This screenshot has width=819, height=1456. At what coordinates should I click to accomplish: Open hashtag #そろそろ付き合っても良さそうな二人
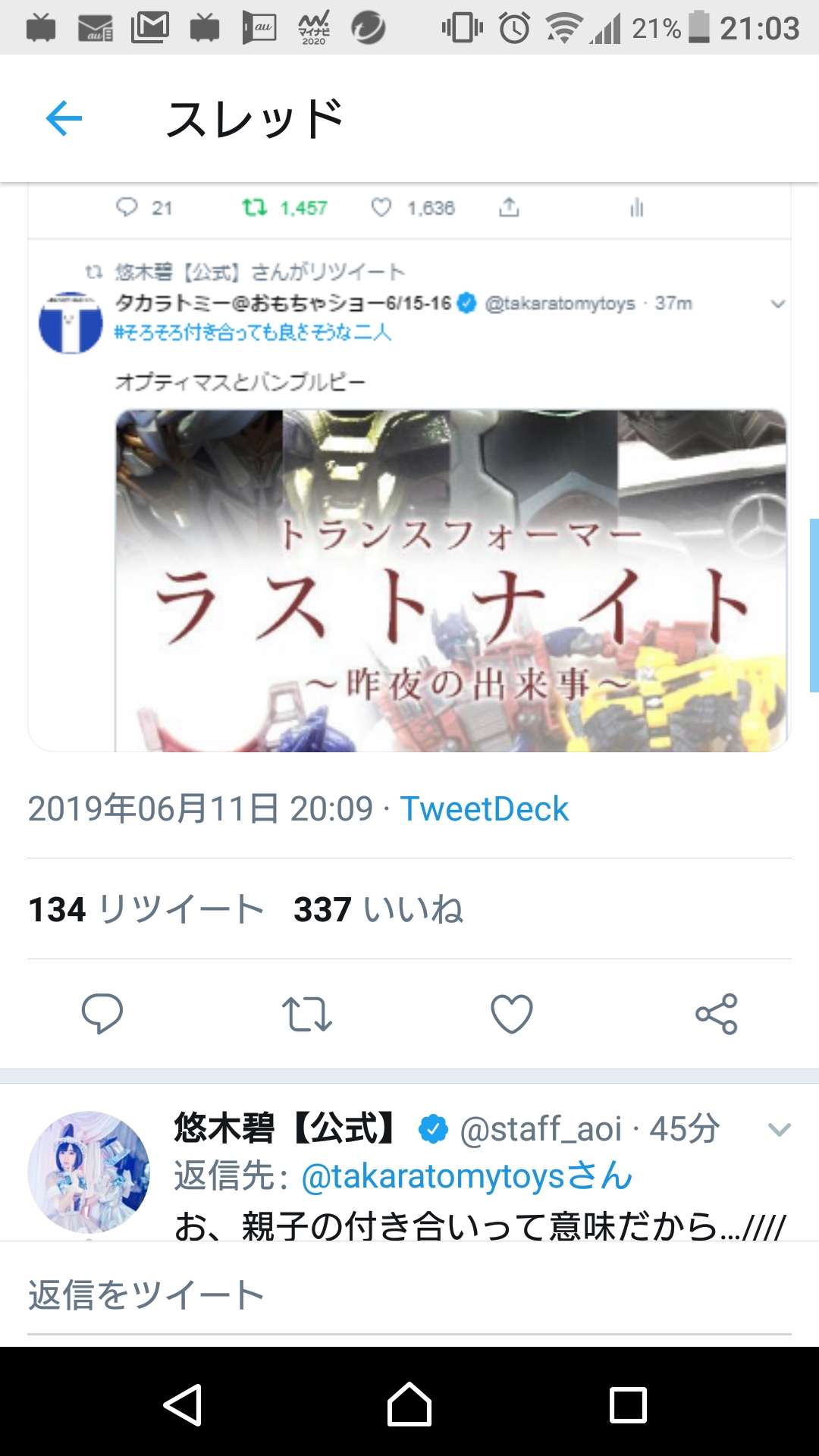click(x=253, y=332)
